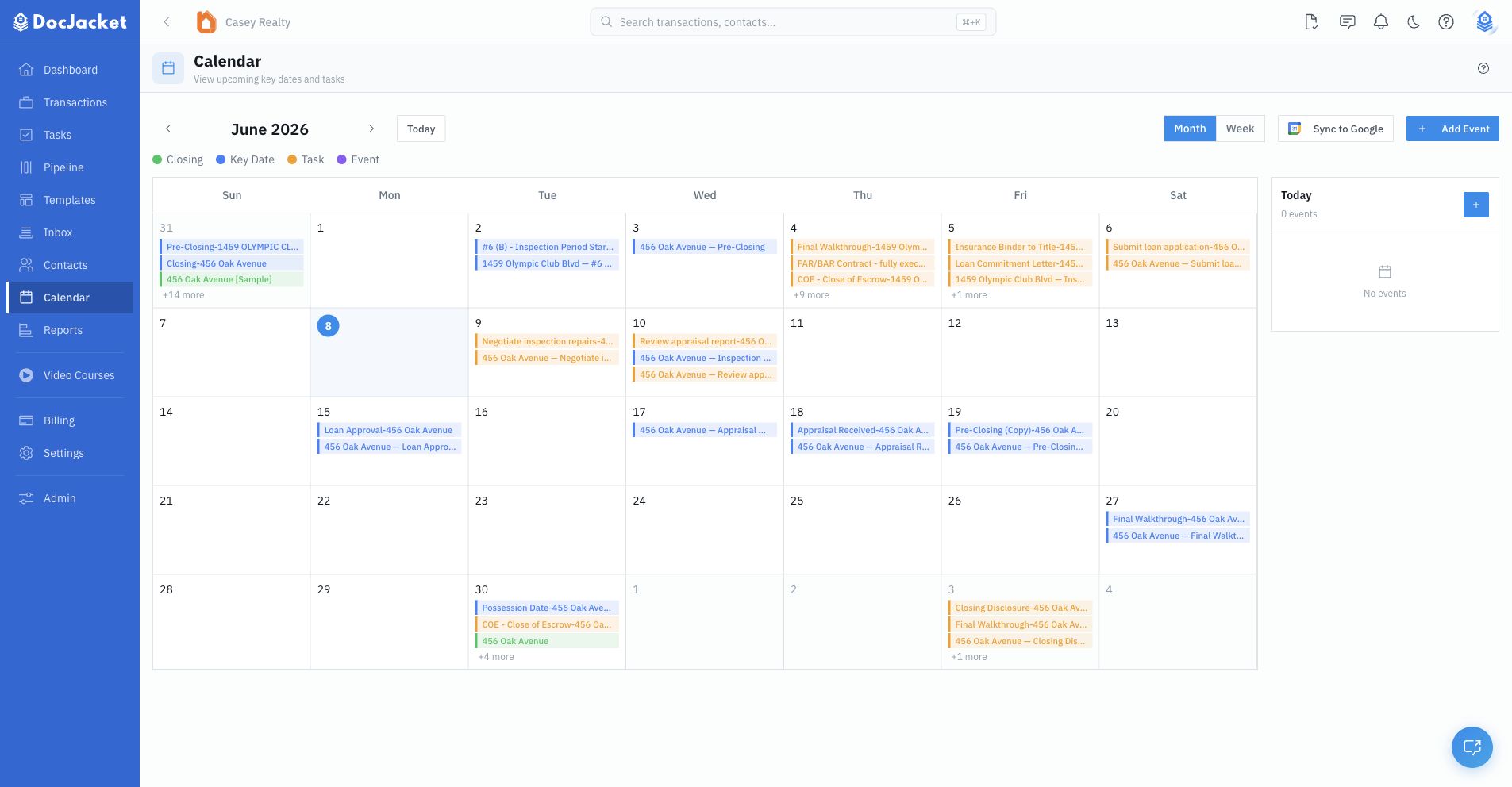Image resolution: width=1512 pixels, height=787 pixels.
Task: Open the Dashboard sidebar icon
Action: 26,70
